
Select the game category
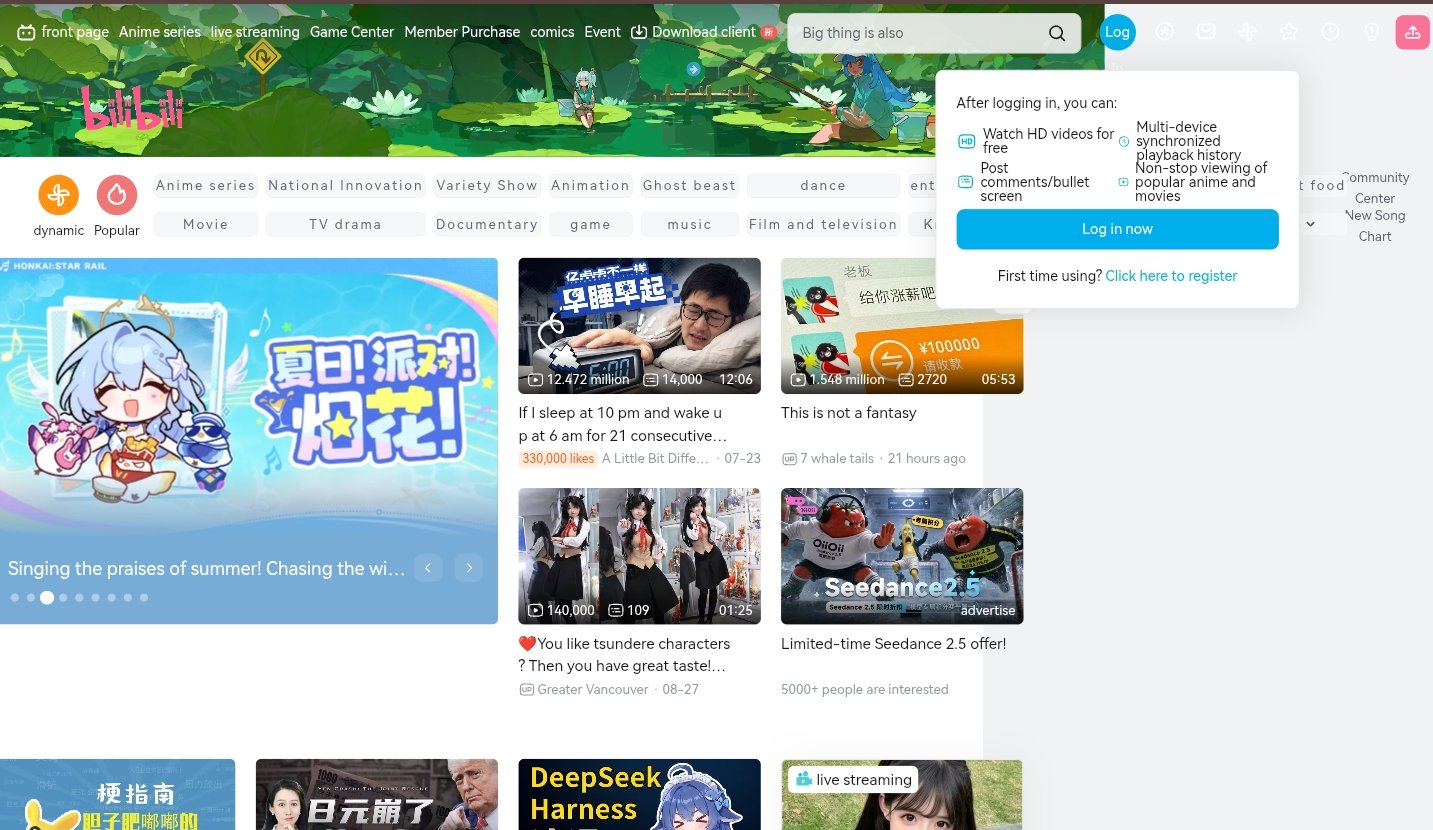[x=590, y=224]
